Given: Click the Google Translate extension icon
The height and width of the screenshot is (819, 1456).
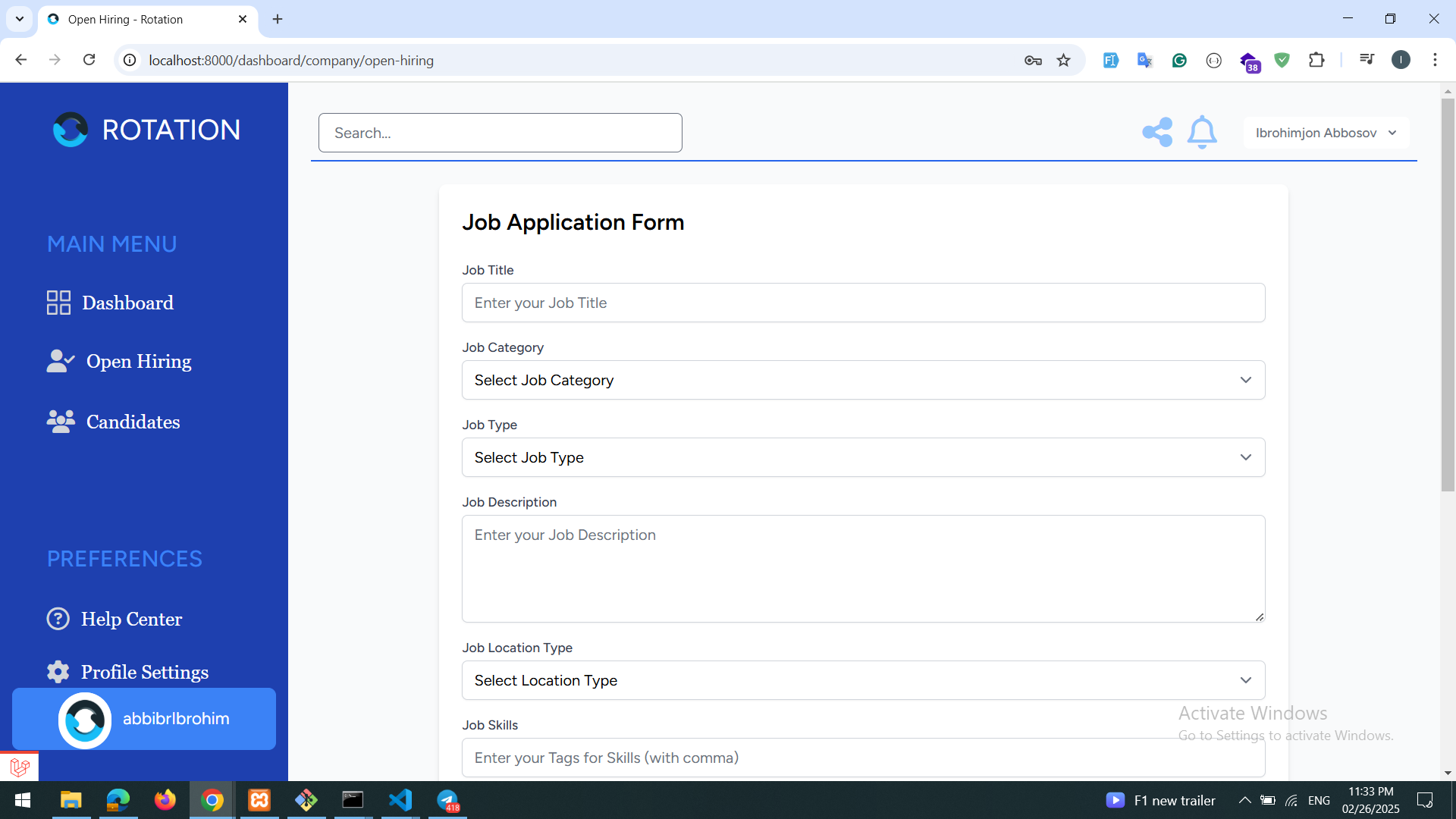Looking at the screenshot, I should point(1145,60).
